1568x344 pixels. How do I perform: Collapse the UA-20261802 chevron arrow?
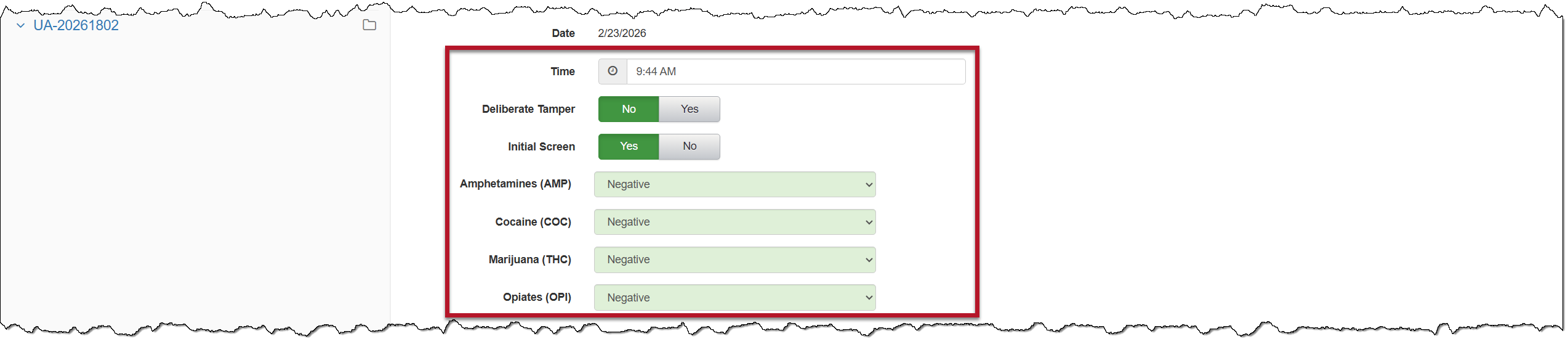[20, 26]
